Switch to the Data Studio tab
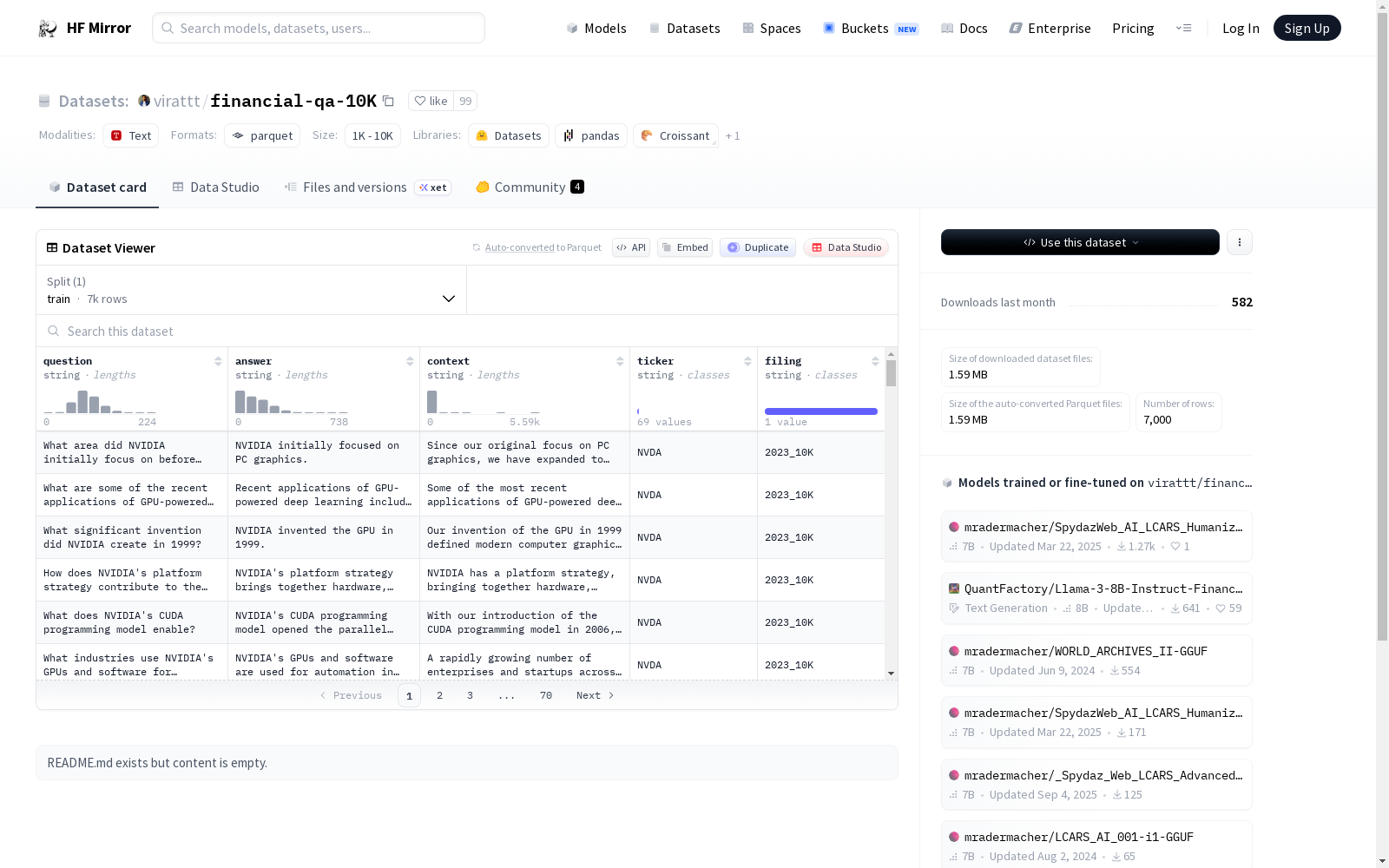 [216, 187]
